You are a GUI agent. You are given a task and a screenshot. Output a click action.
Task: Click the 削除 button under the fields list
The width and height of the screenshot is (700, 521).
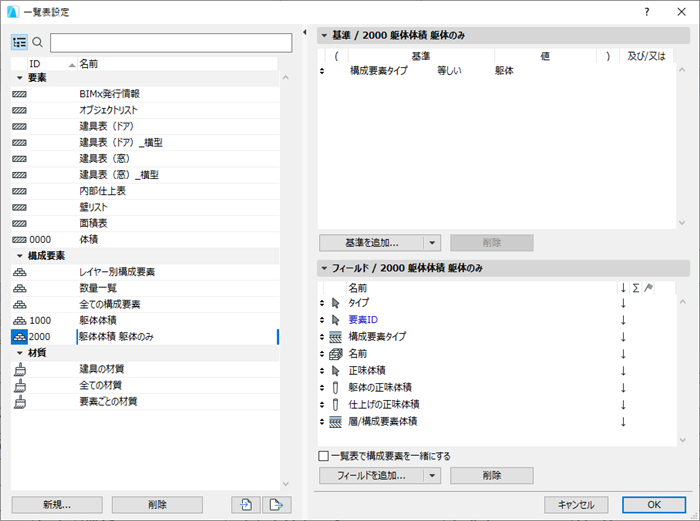click(x=492, y=475)
